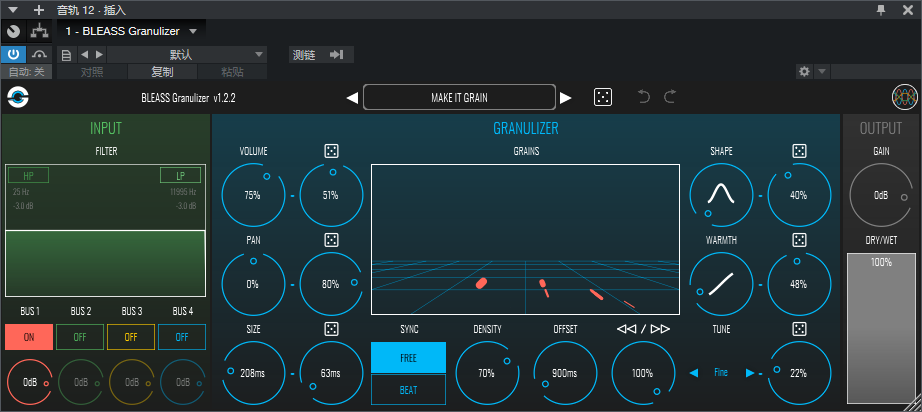
Task: Click the SIZE 208ms knob
Action: coord(253,373)
